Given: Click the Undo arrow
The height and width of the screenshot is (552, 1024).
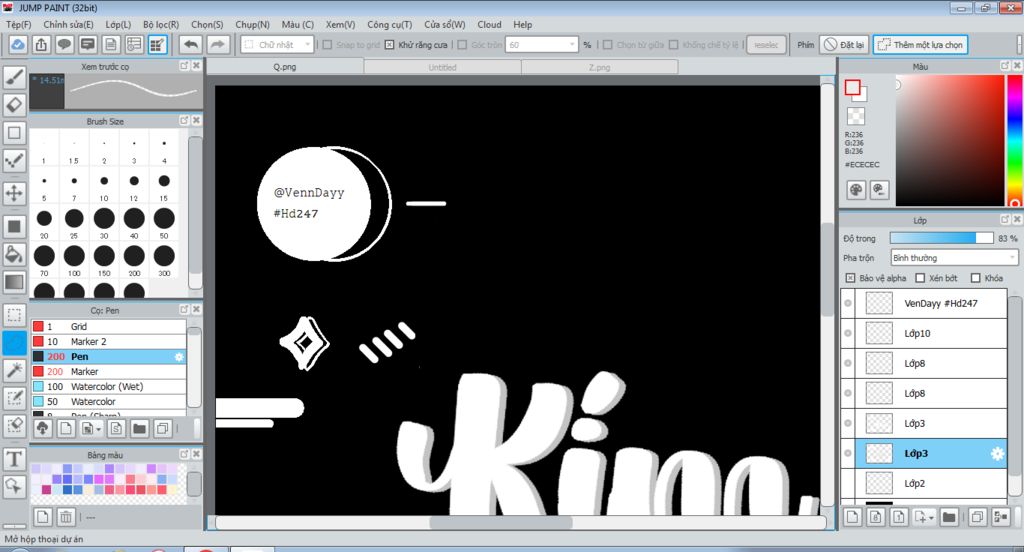Looking at the screenshot, I should [x=191, y=45].
